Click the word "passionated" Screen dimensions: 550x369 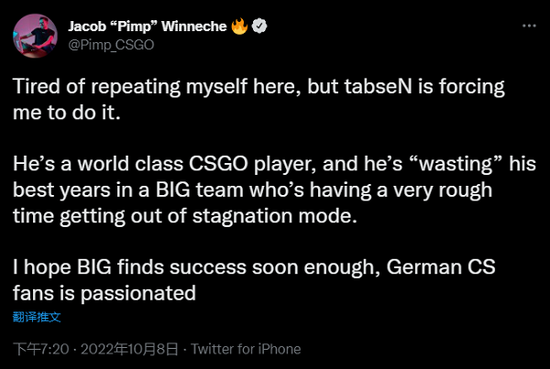(x=138, y=293)
